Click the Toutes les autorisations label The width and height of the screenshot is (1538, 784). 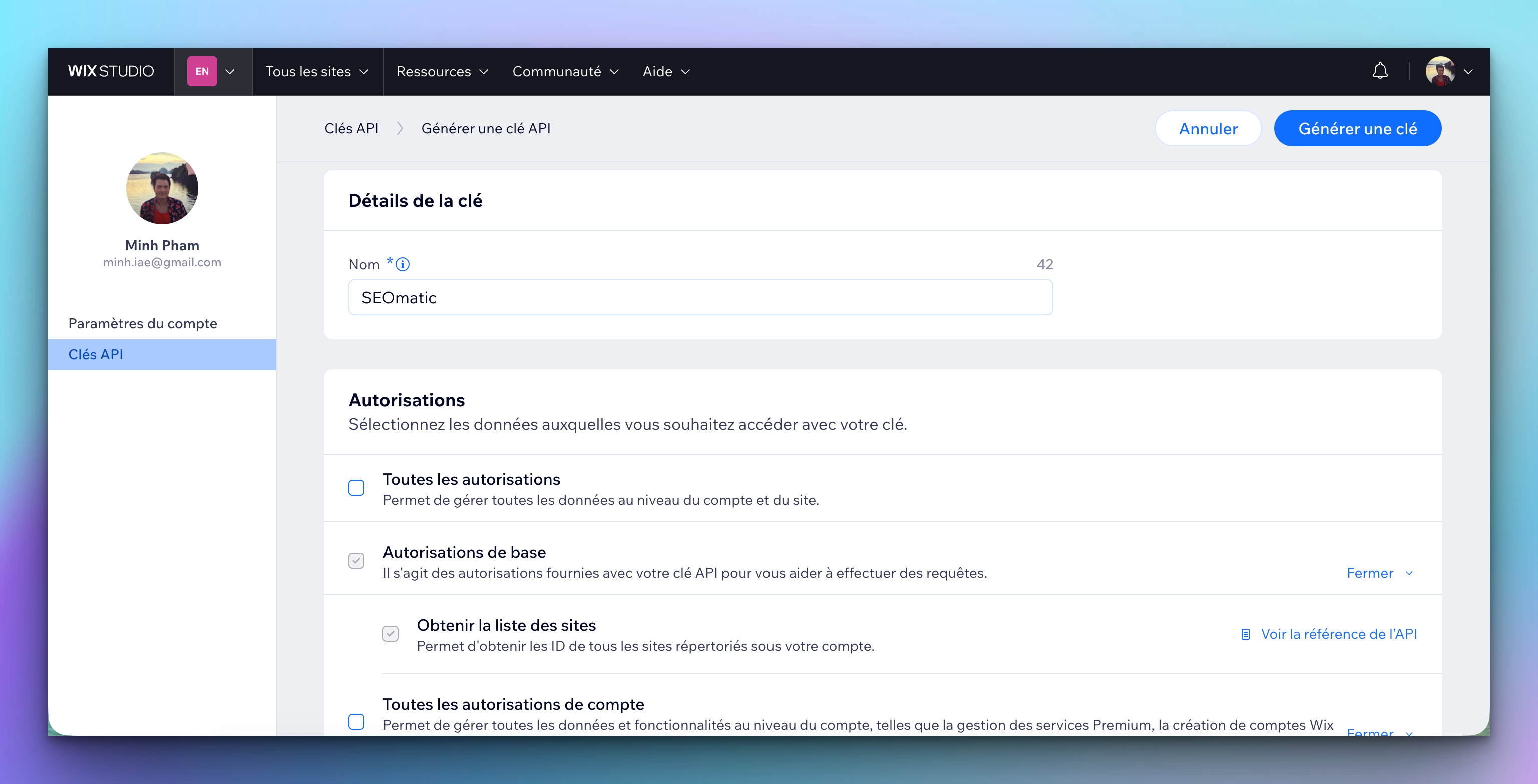pos(471,479)
